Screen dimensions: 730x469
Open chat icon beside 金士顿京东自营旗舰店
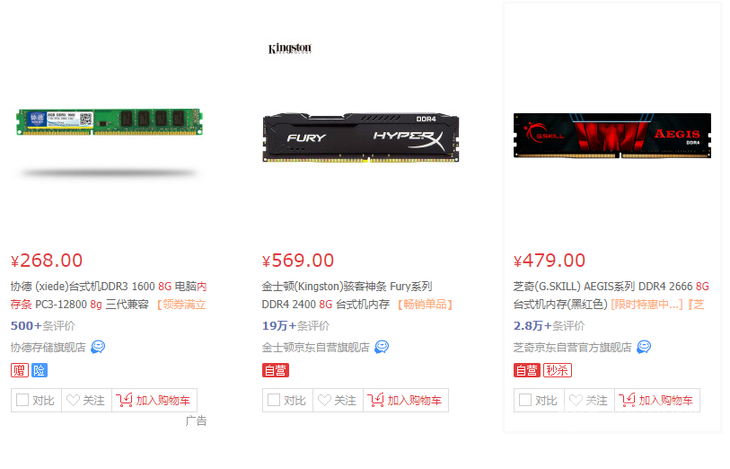[381, 347]
